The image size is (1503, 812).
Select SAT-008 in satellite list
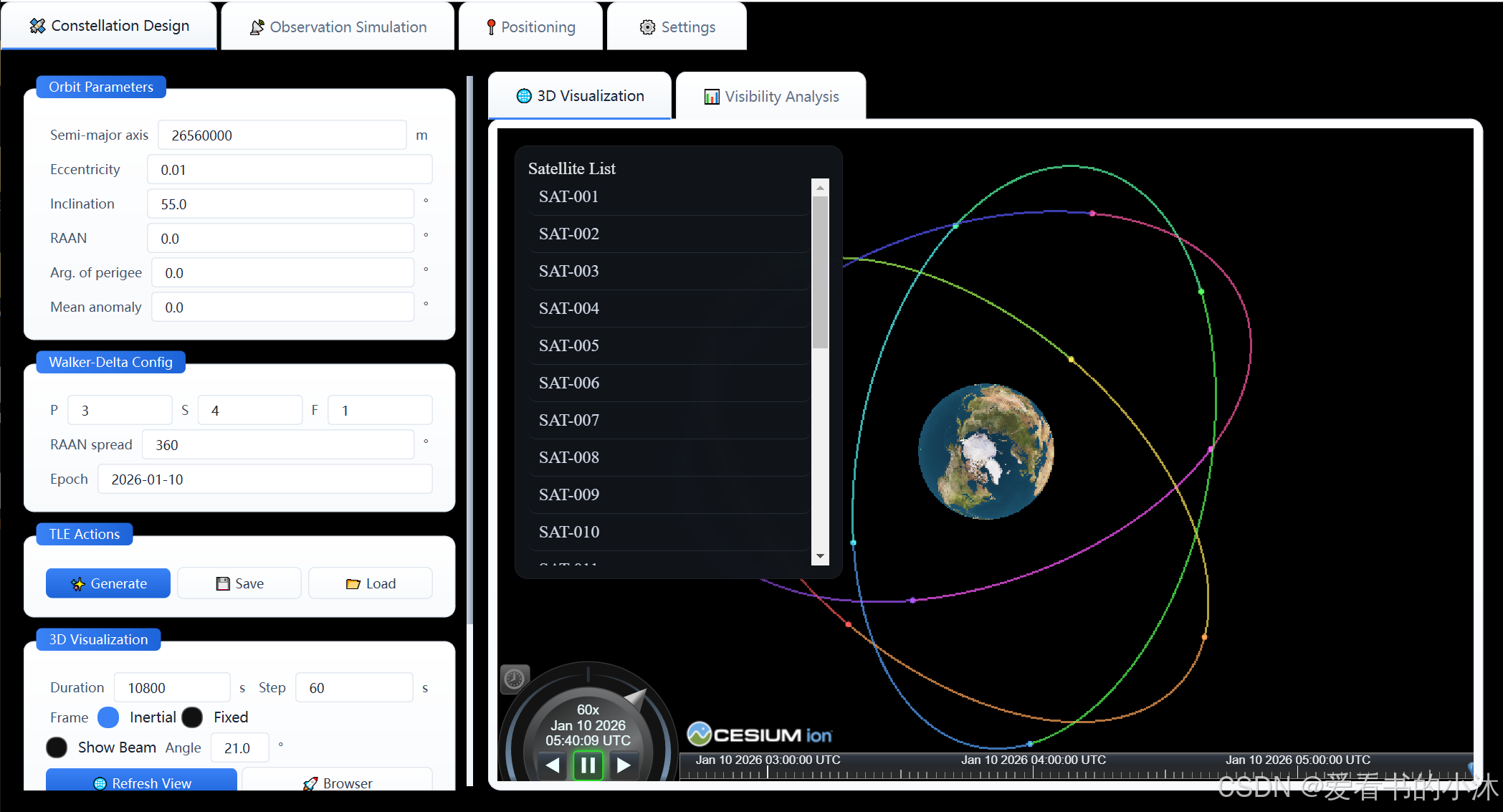(x=669, y=457)
